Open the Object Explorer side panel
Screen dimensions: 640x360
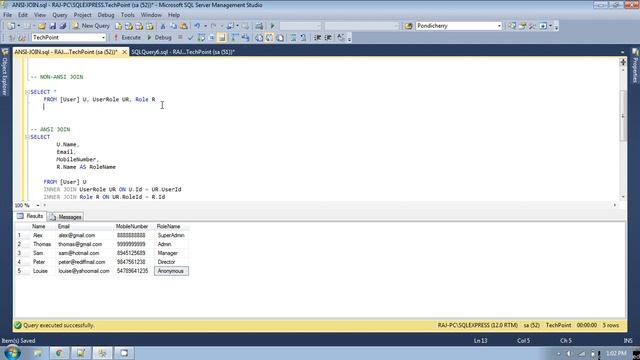[5, 72]
